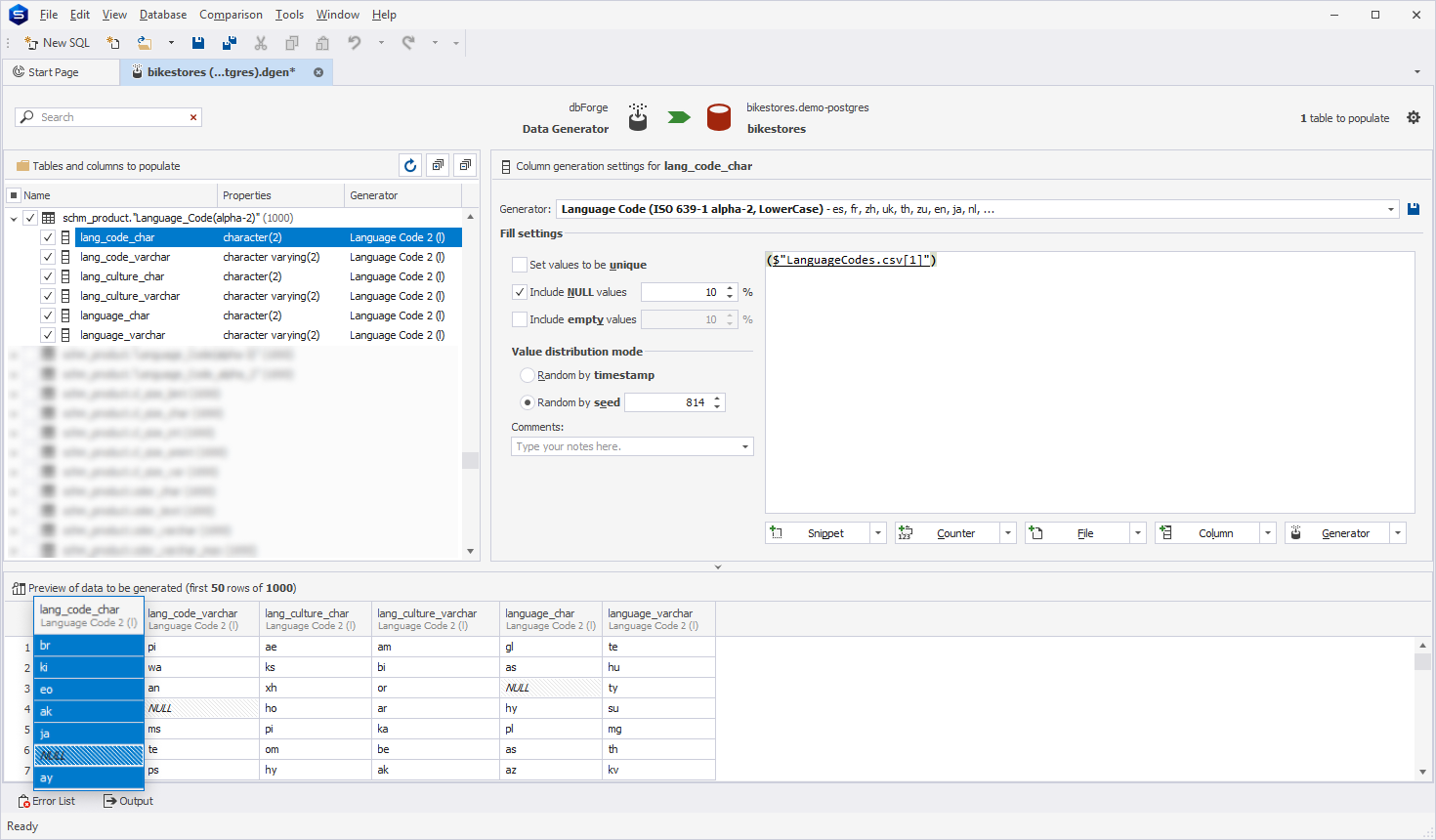Viewport: 1436px width, 840px height.
Task: Open the Undo history dropdown arrow
Action: click(381, 43)
